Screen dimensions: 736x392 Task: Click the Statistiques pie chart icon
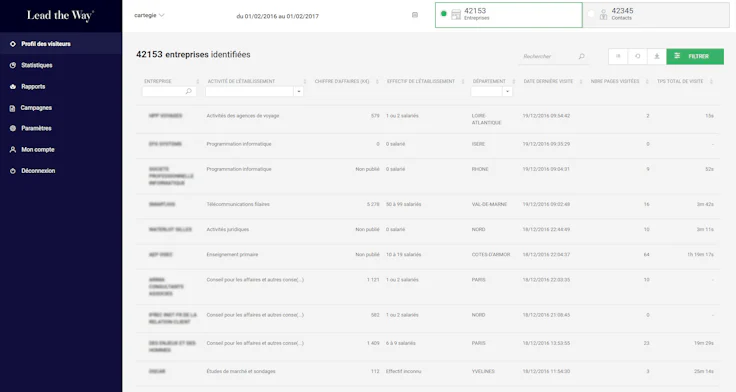(x=13, y=65)
